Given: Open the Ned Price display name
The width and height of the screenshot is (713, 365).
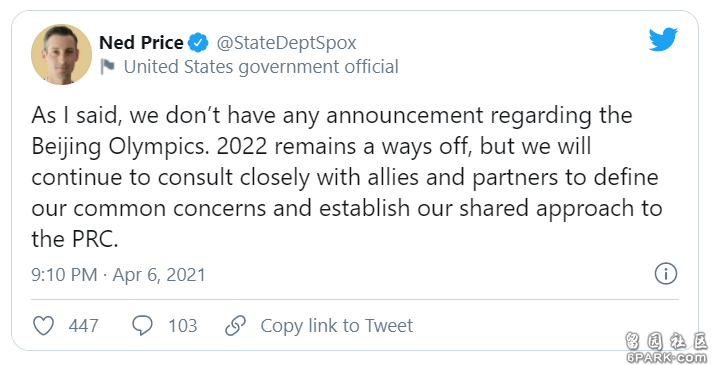Looking at the screenshot, I should [141, 43].
